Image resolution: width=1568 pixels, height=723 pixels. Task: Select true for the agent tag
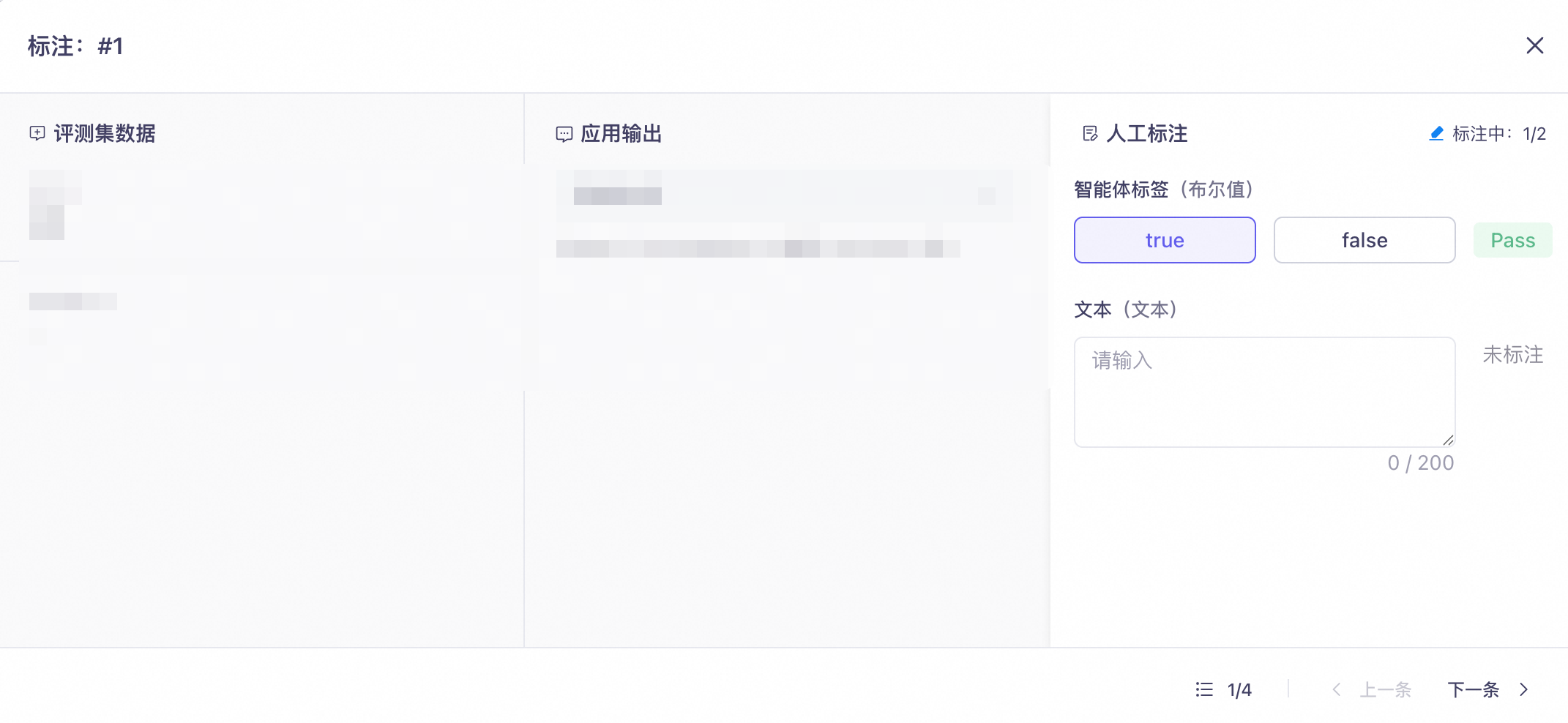[x=1164, y=240]
